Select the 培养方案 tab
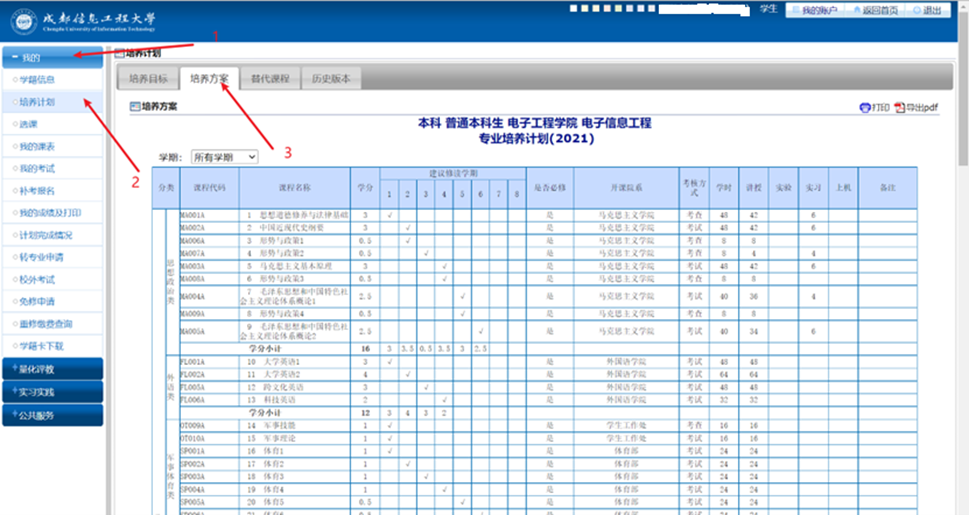 coord(209,78)
